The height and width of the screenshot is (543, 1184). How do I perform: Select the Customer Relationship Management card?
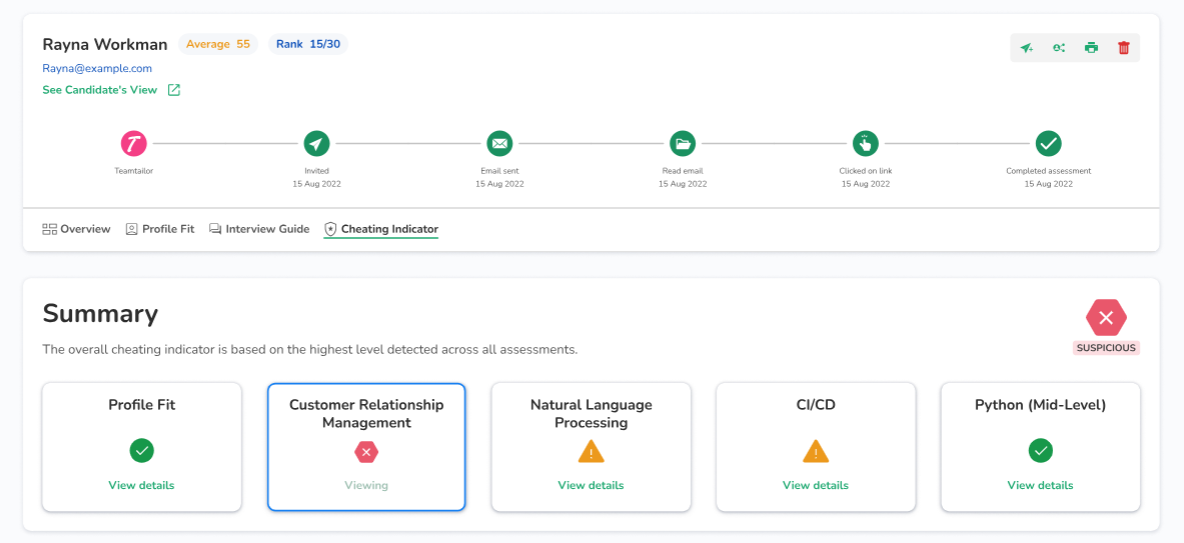366,446
